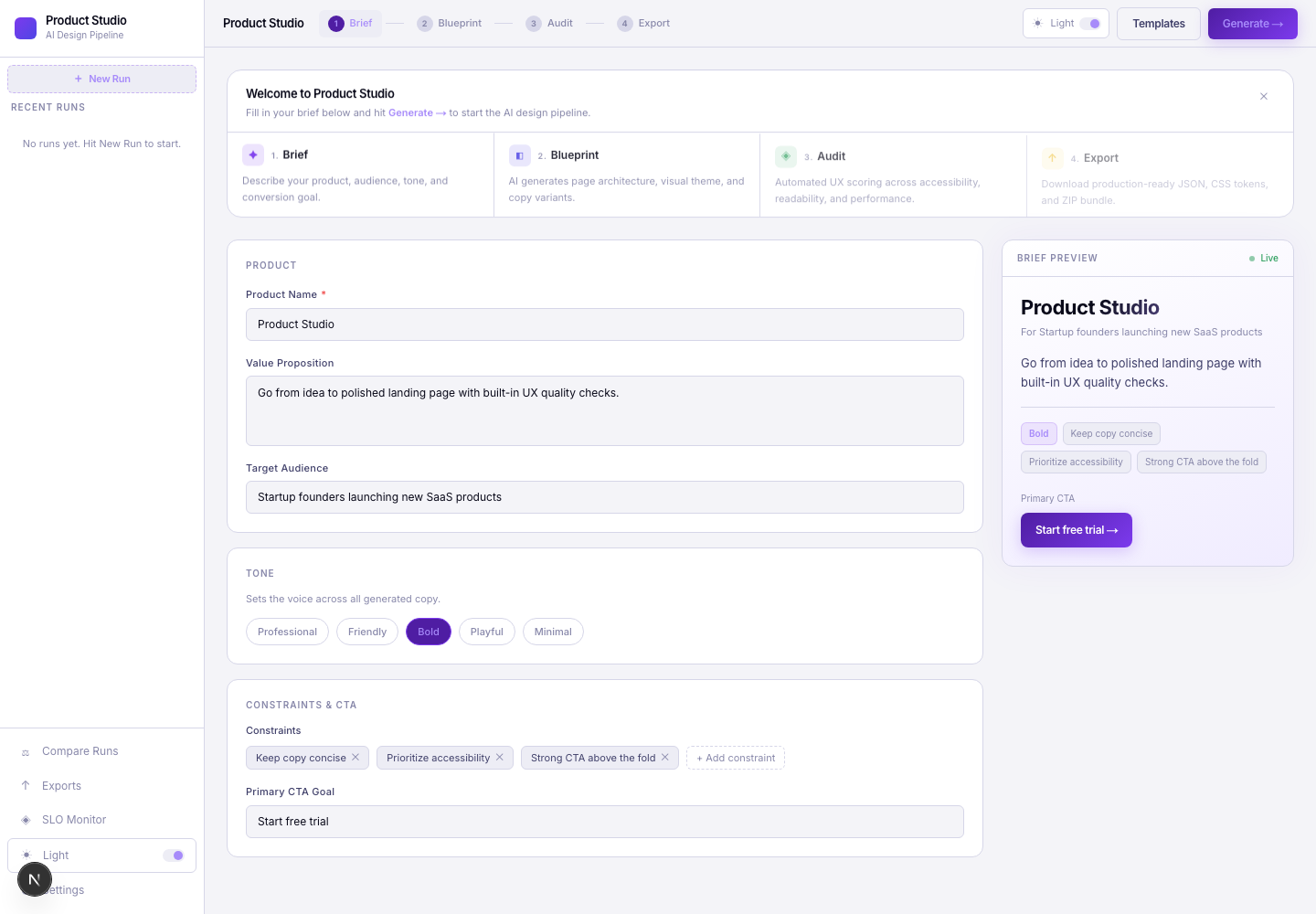
Task: Remove the Strong CTA above the fold constraint
Action: click(x=665, y=758)
